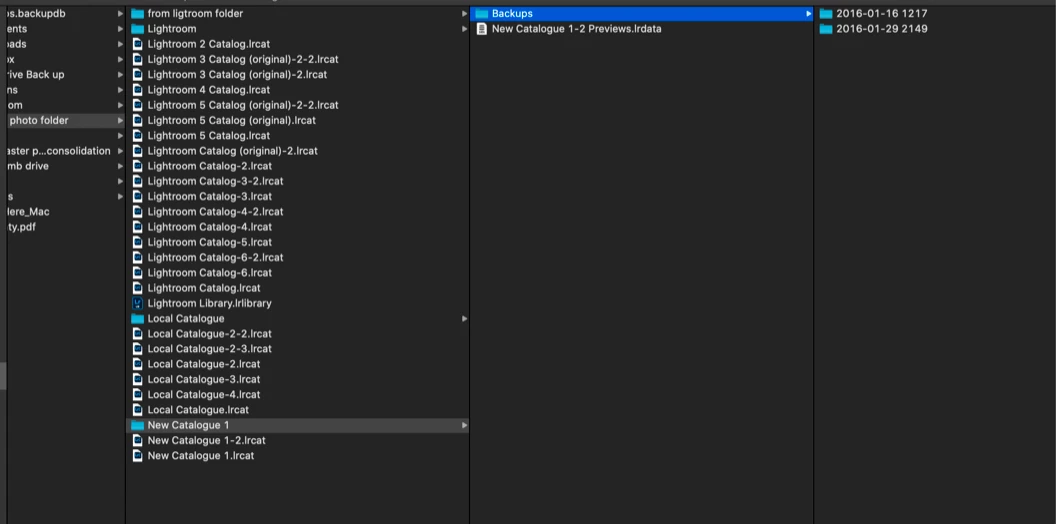Click the Lightroom Catalog-3.lrcat file icon
Viewport: 1056px width, 524px height.
pos(137,196)
